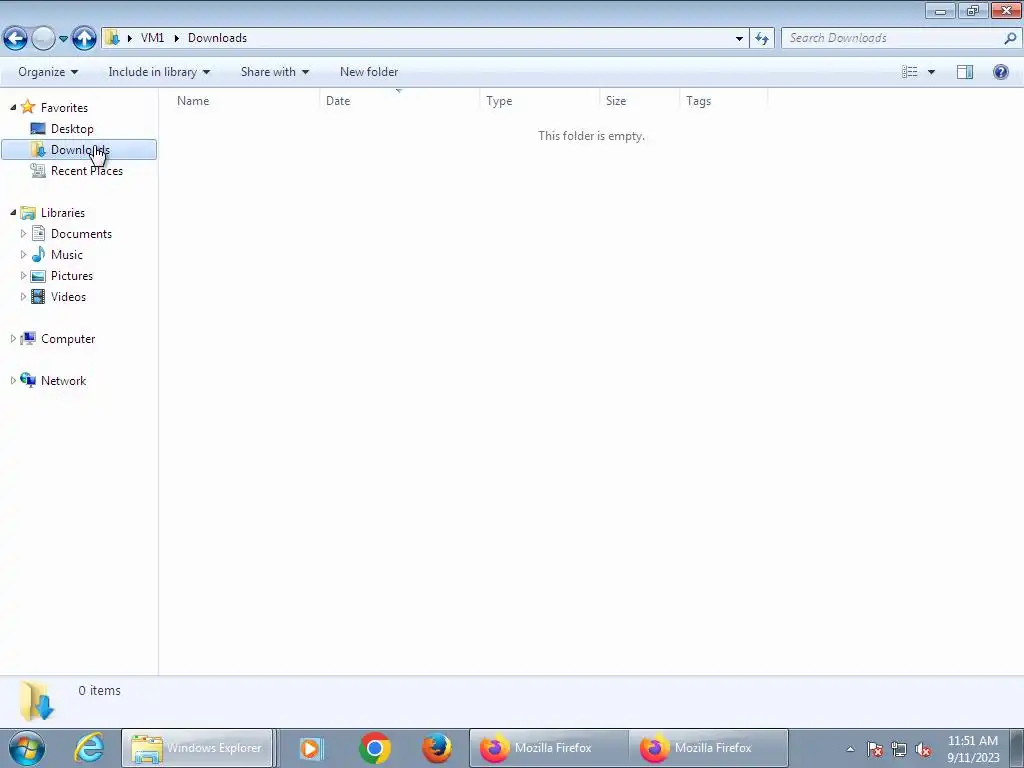Click the Downloads folder icon in details pane

[x=37, y=701]
